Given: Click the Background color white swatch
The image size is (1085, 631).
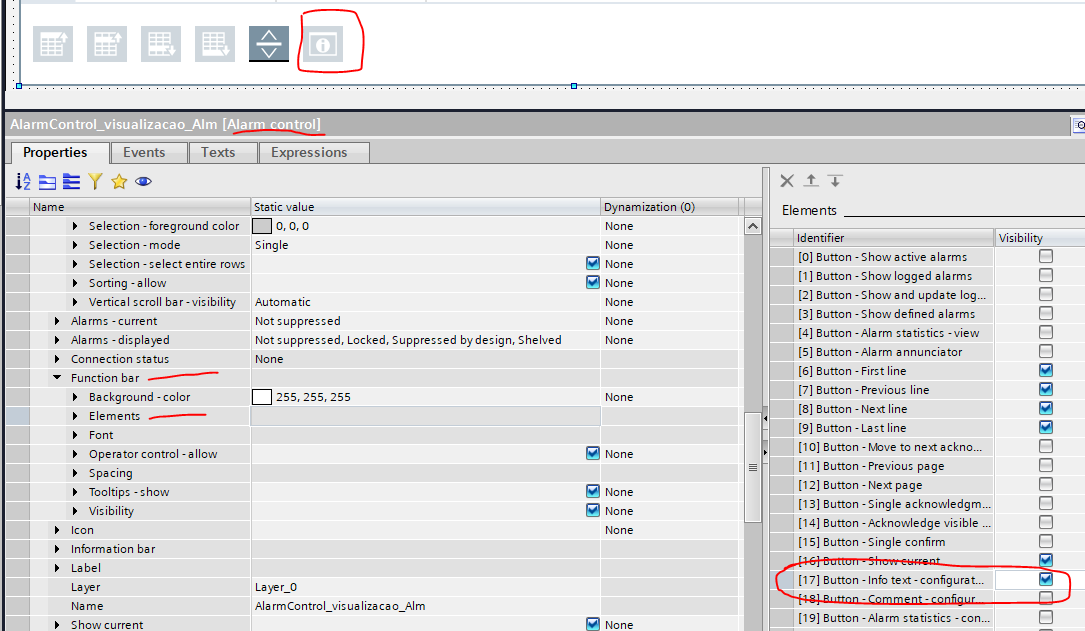Looking at the screenshot, I should pos(262,397).
